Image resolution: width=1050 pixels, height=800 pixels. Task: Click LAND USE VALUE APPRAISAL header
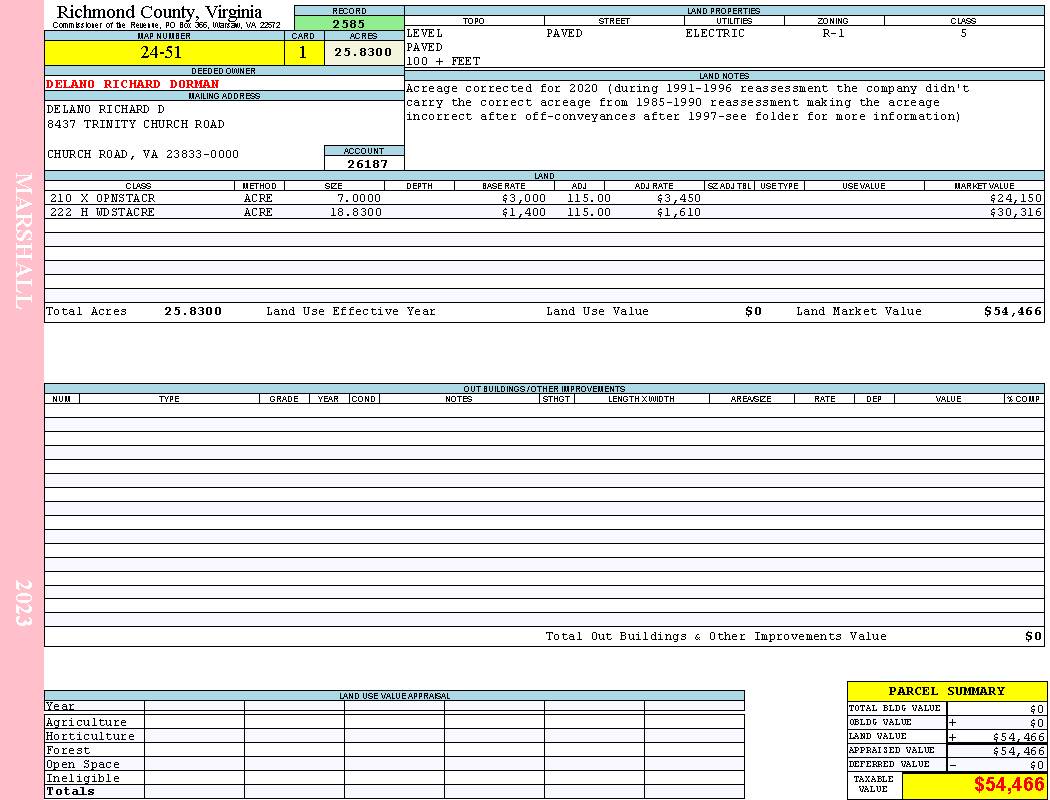[x=394, y=696]
